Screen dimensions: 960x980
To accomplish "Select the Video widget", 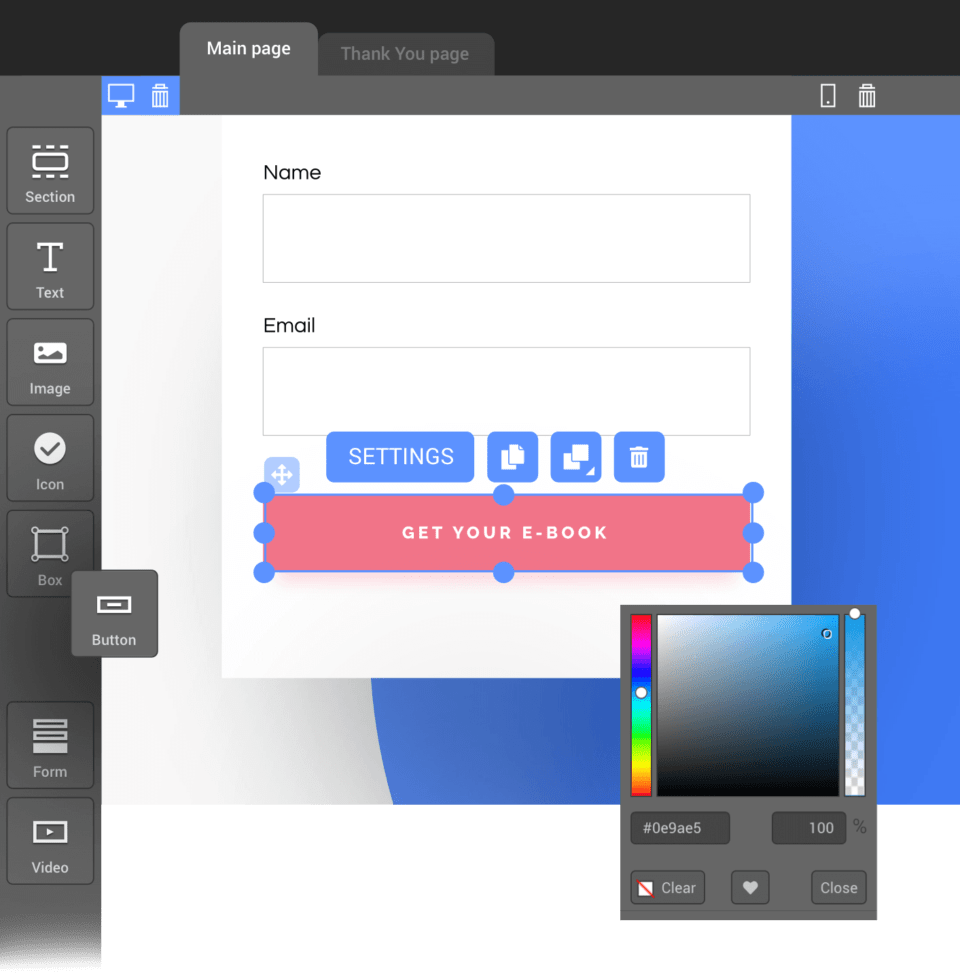I will tap(50, 841).
